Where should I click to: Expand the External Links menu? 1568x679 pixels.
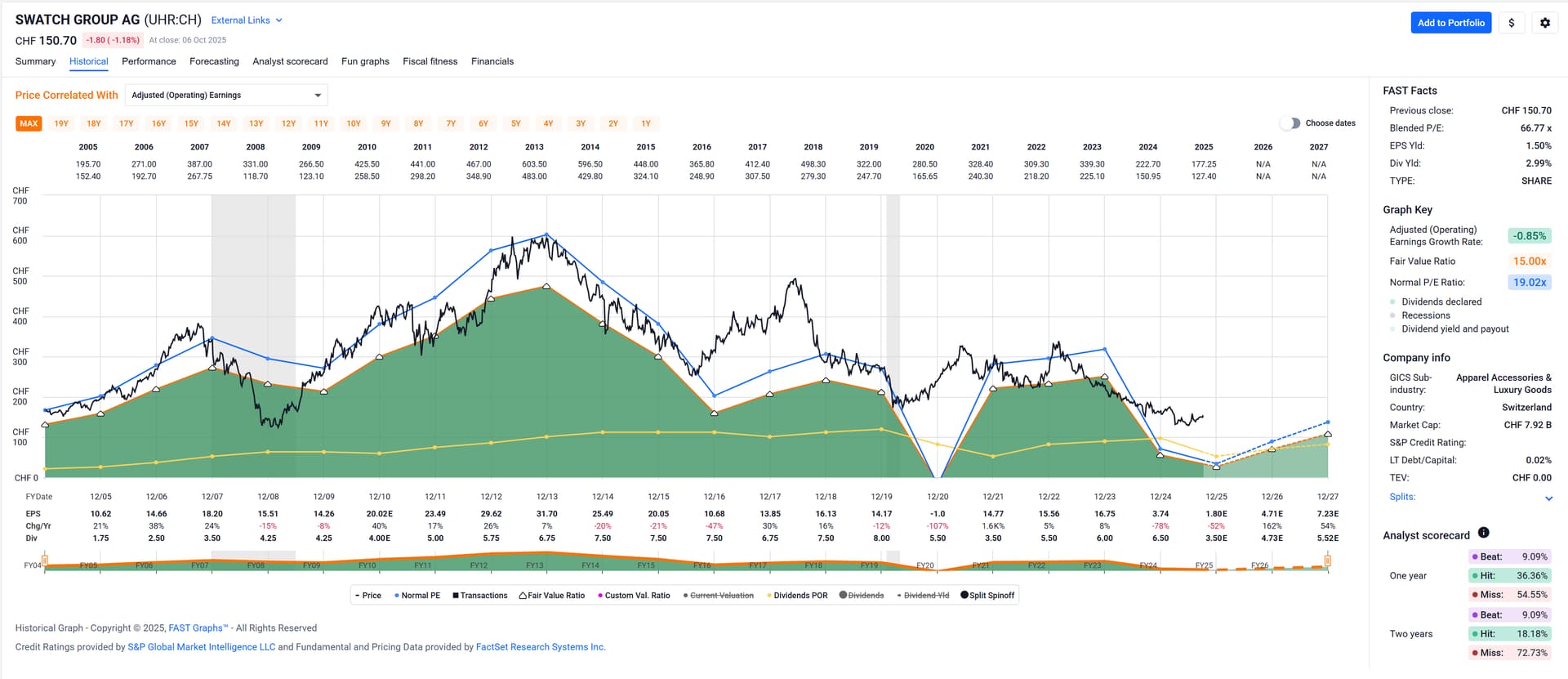click(x=247, y=20)
